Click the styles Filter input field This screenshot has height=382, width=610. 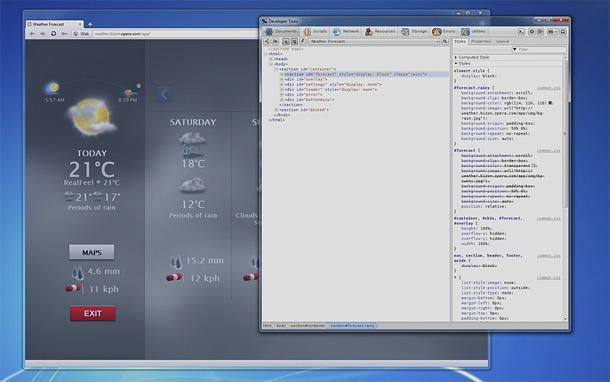click(x=539, y=49)
